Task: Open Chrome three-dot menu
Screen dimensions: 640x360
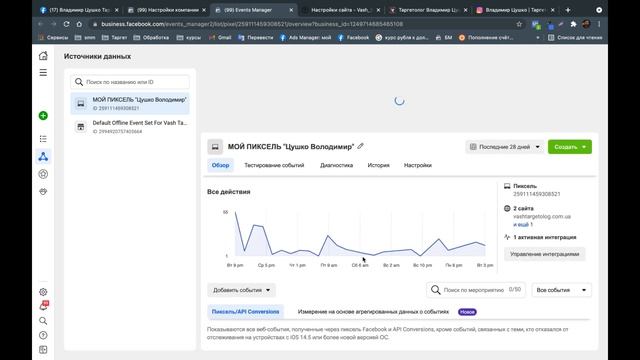Action: (599, 24)
